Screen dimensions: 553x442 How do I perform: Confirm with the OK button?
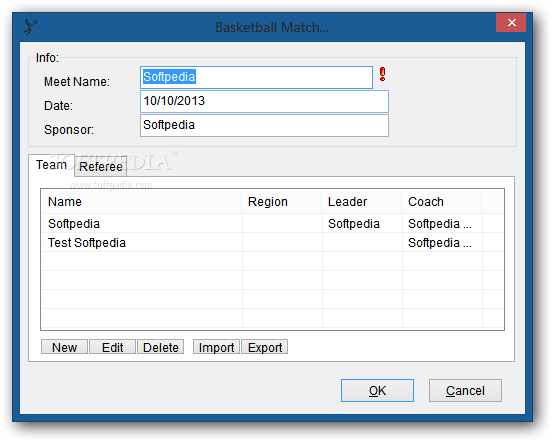(x=377, y=390)
